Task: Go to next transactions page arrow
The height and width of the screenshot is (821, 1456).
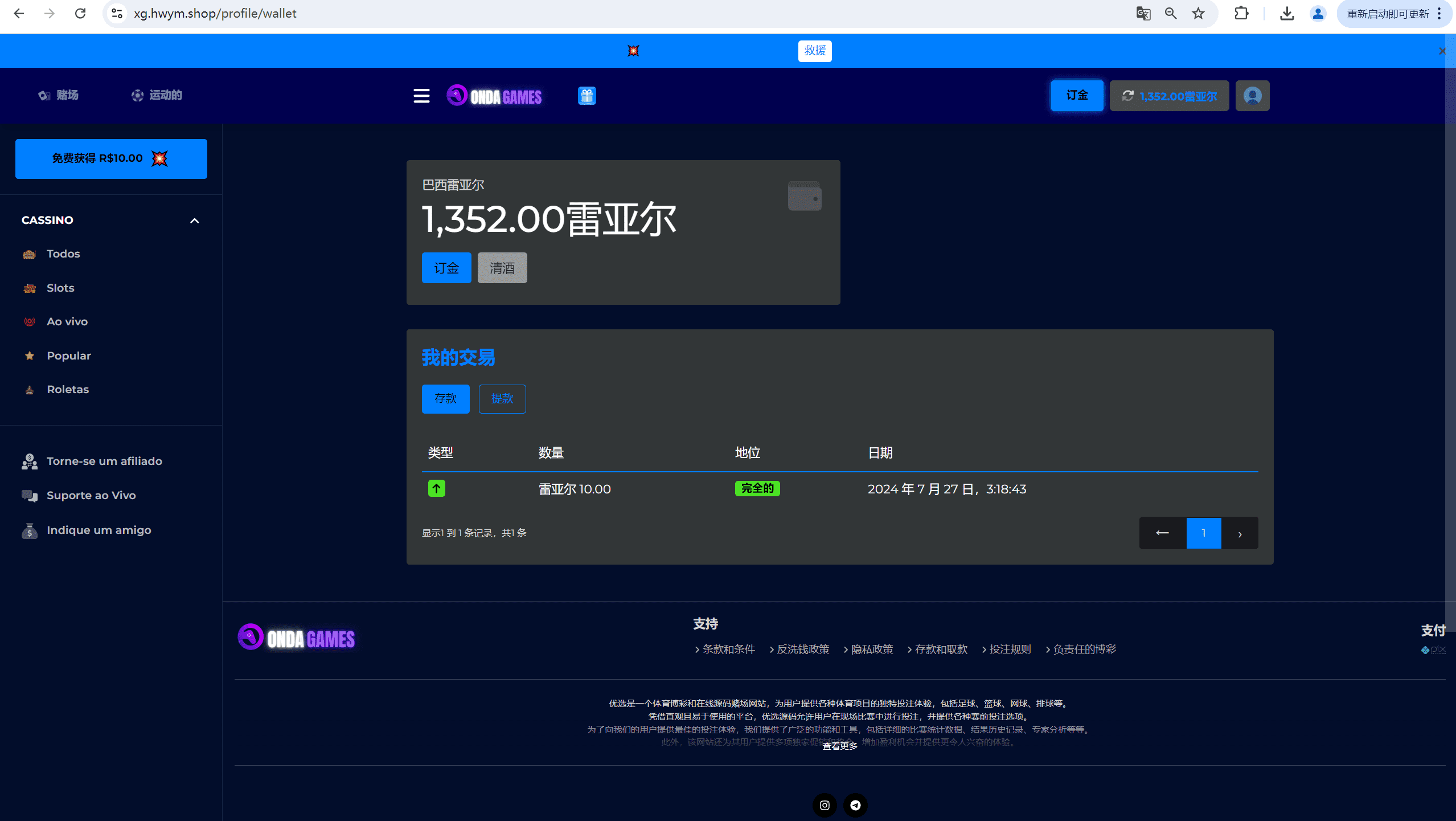Action: [1240, 533]
